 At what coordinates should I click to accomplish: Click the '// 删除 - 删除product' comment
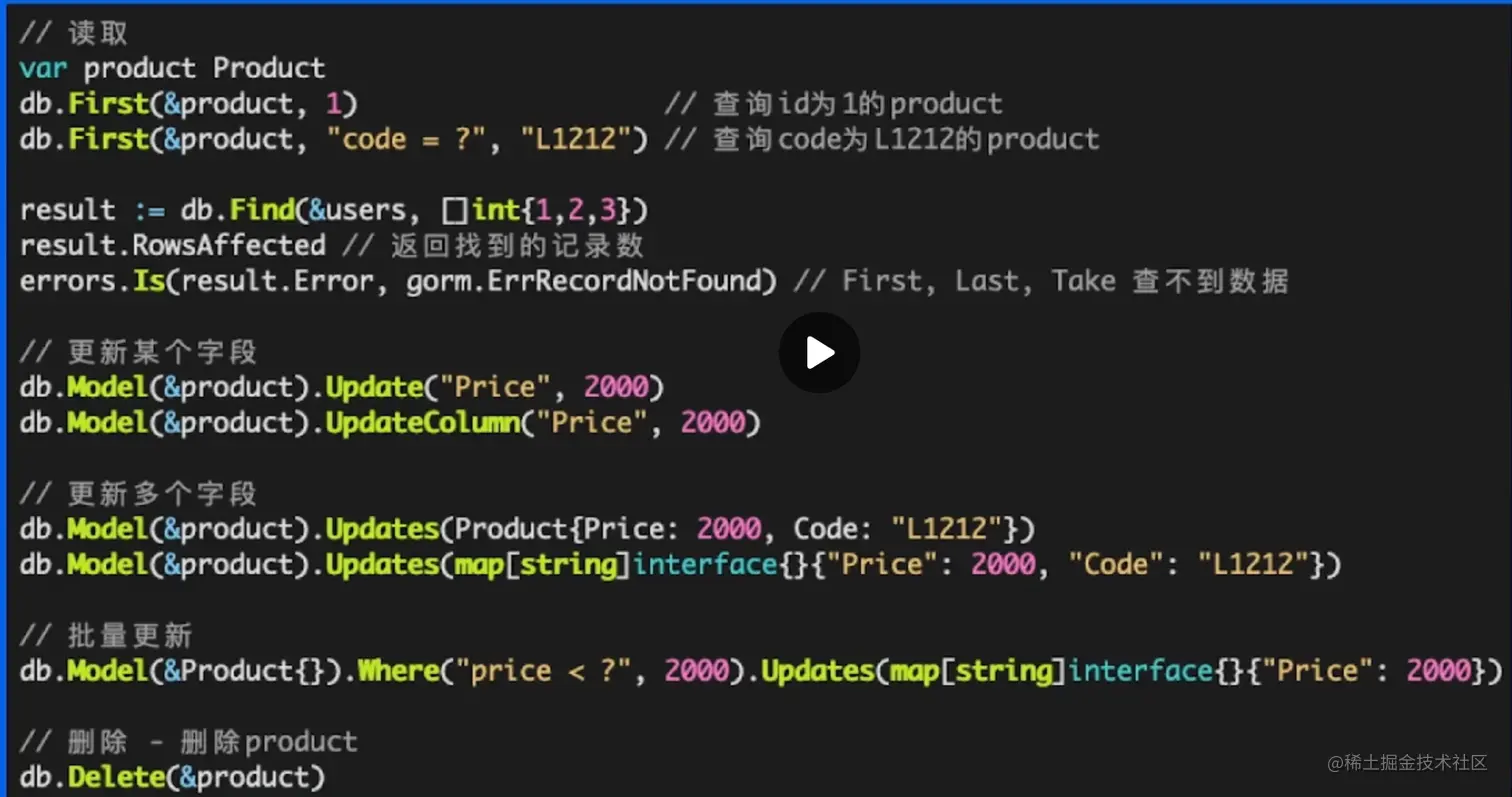click(x=188, y=741)
